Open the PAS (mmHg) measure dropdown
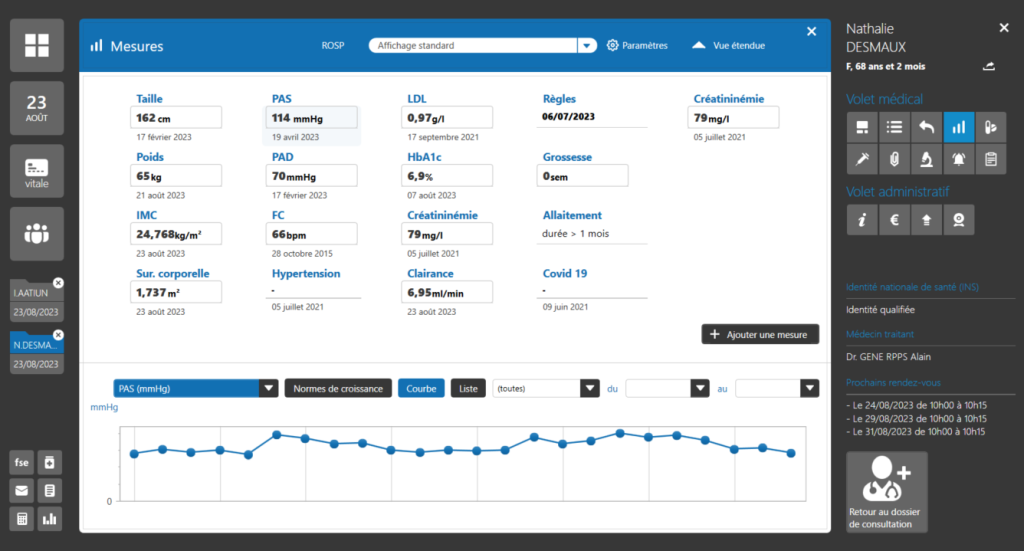1024x551 pixels. pos(267,388)
